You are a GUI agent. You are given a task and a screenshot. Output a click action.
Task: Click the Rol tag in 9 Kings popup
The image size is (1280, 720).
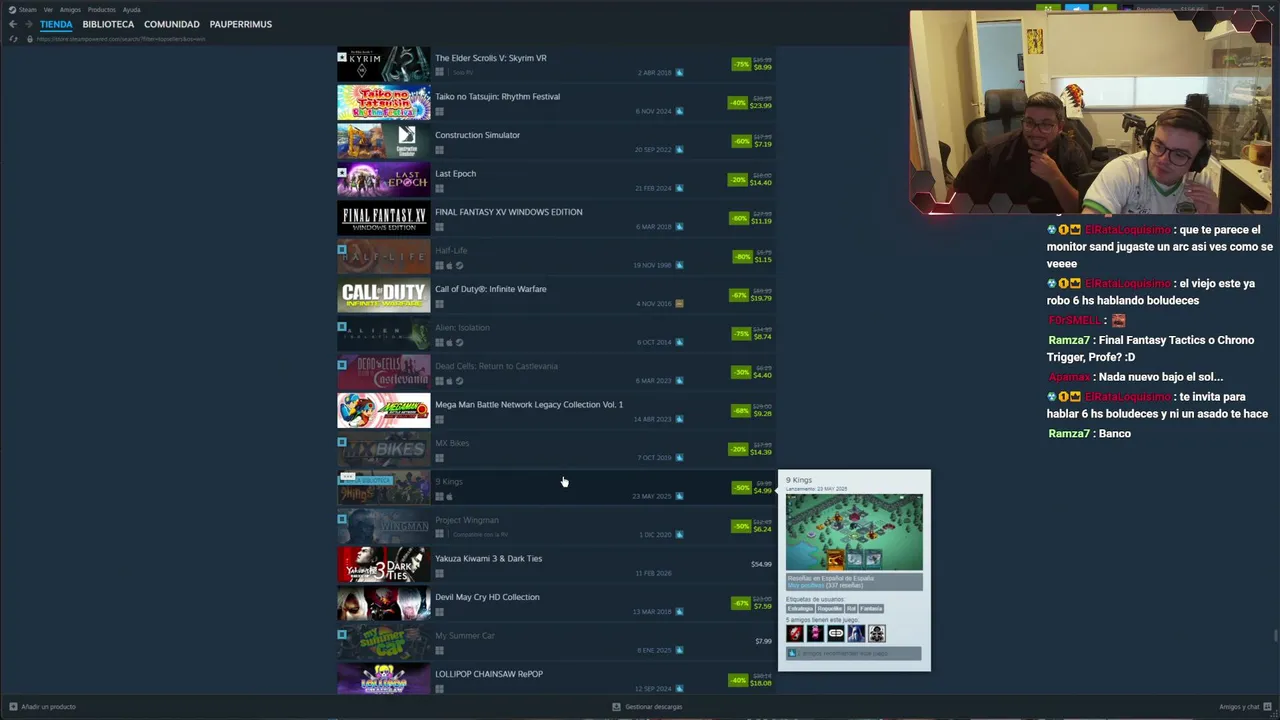point(851,608)
